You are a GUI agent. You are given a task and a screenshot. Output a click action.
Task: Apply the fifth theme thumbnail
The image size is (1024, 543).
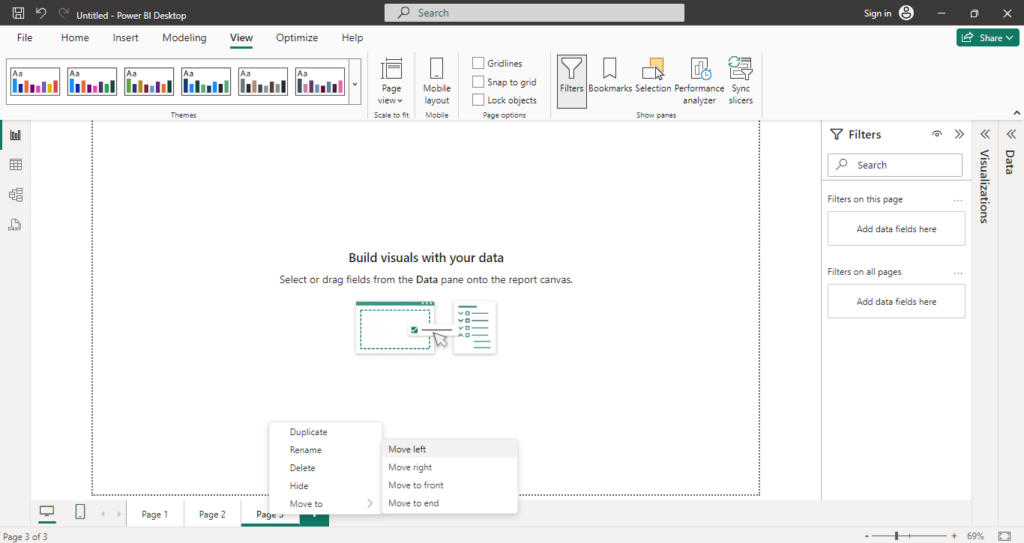(x=263, y=82)
